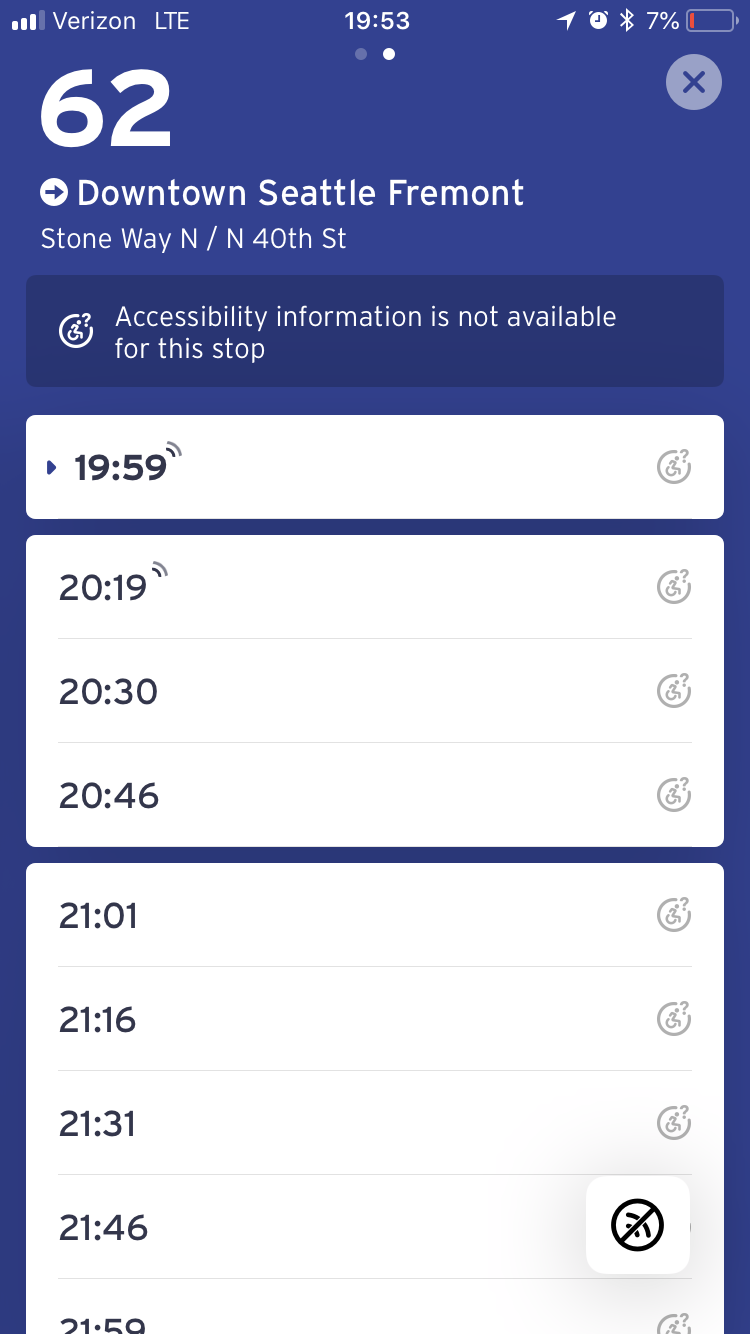Choose the 20:46 departure time
This screenshot has height=1334, width=750.
(108, 795)
